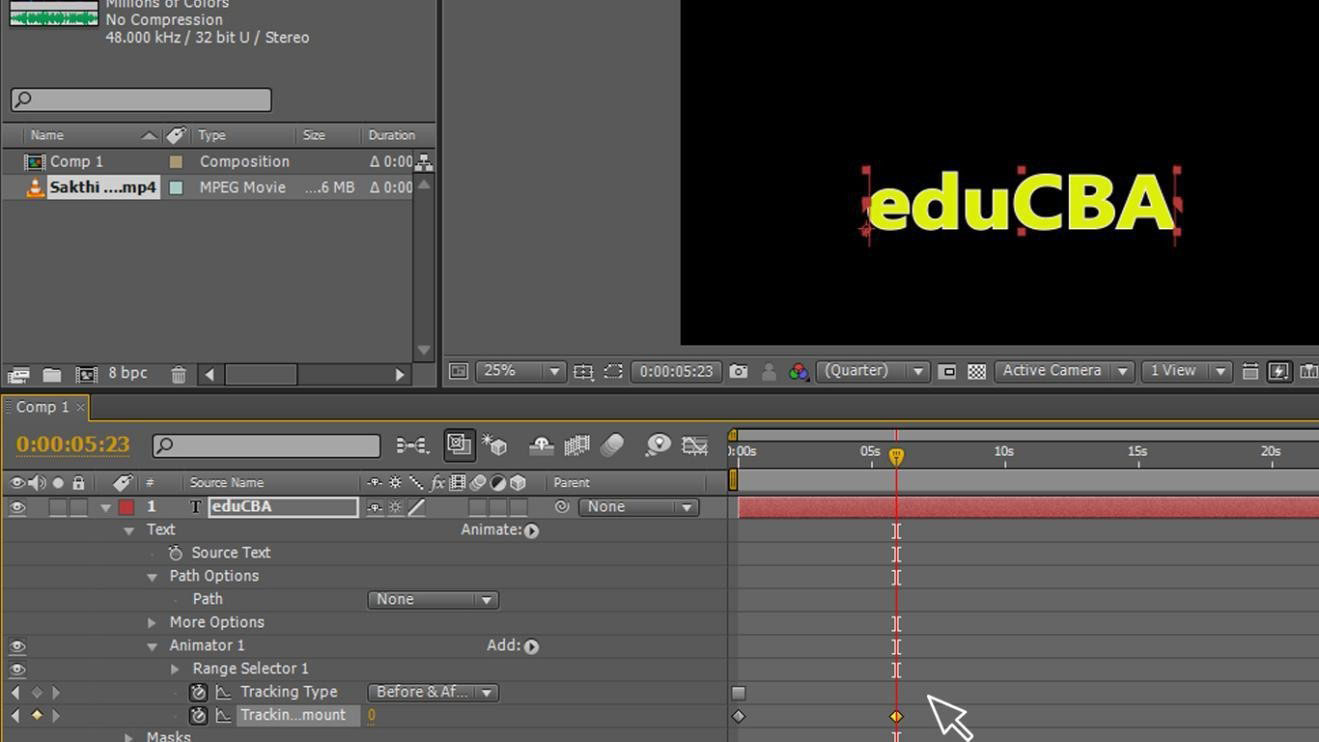The width and height of the screenshot is (1319, 742).
Task: Expand Range Selector 1
Action: pyautogui.click(x=175, y=669)
